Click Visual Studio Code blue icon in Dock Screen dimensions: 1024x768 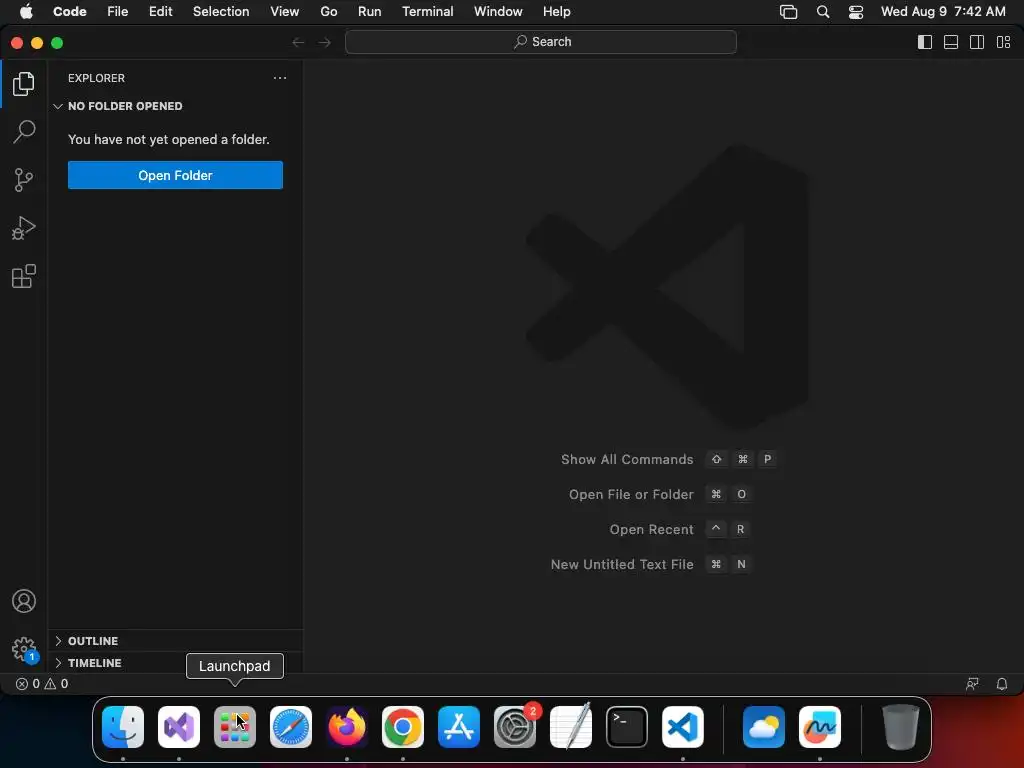682,727
